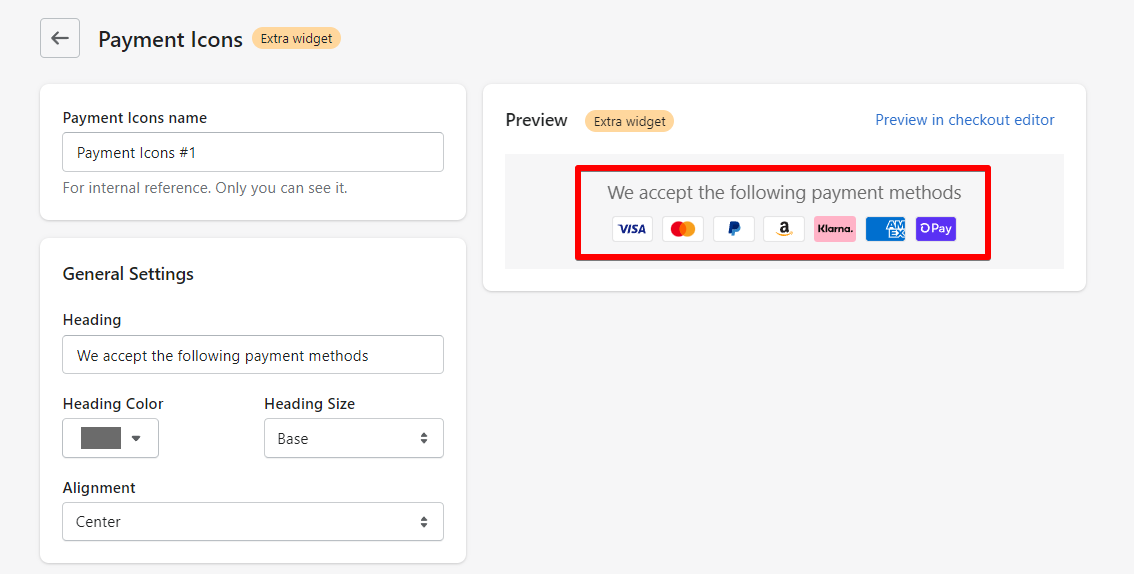1134x574 pixels.
Task: Click the 'General Settings' section title
Action: coord(128,274)
